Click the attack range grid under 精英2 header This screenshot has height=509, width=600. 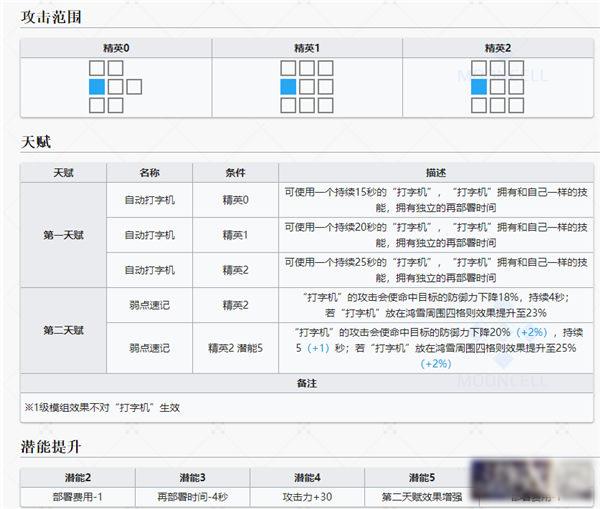click(x=497, y=87)
